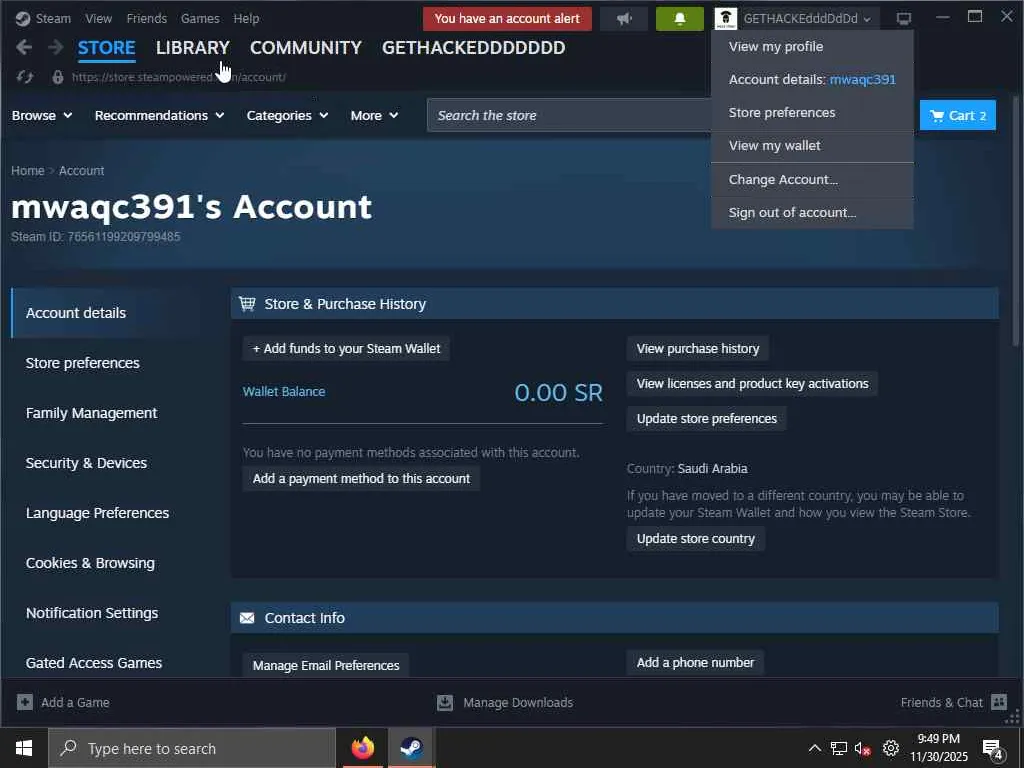This screenshot has height=768, width=1024.
Task: Click the Contact Info envelope icon
Action: point(247,618)
